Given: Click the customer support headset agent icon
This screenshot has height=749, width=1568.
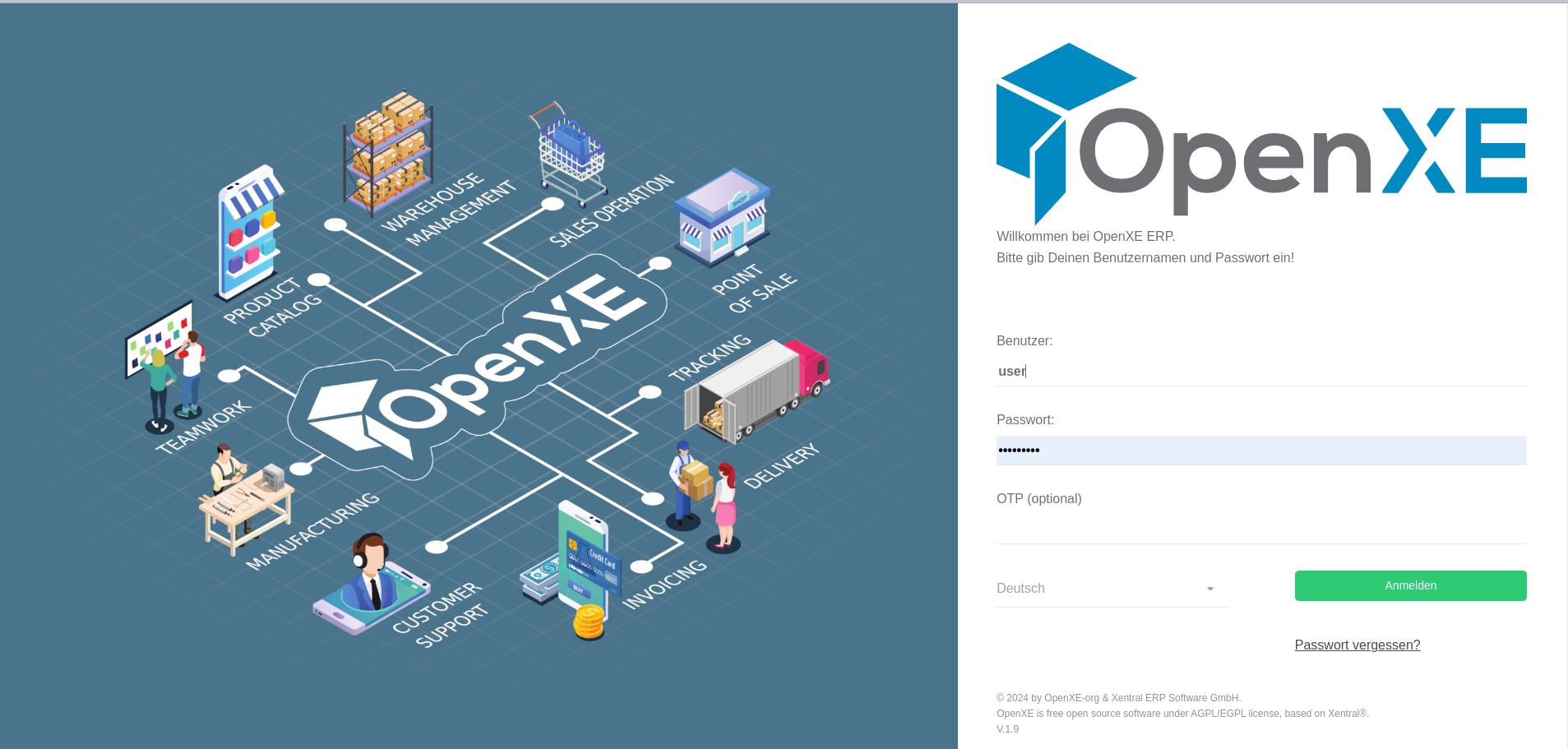Looking at the screenshot, I should [371, 585].
